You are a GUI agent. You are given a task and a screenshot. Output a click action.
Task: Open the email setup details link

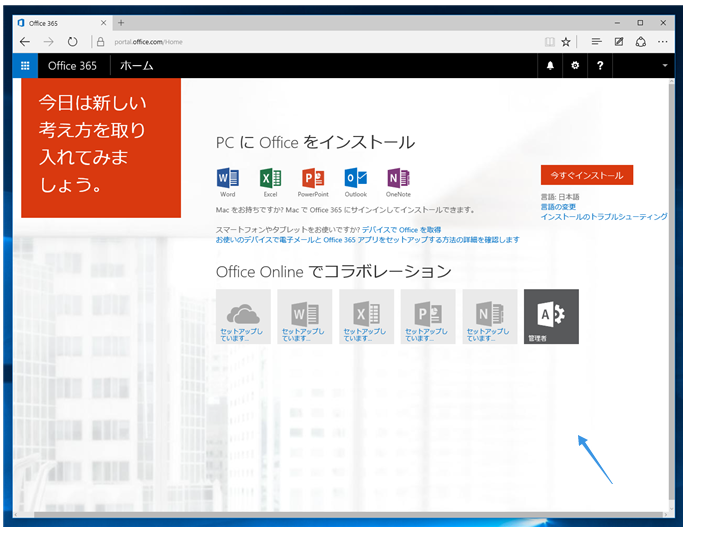click(367, 240)
